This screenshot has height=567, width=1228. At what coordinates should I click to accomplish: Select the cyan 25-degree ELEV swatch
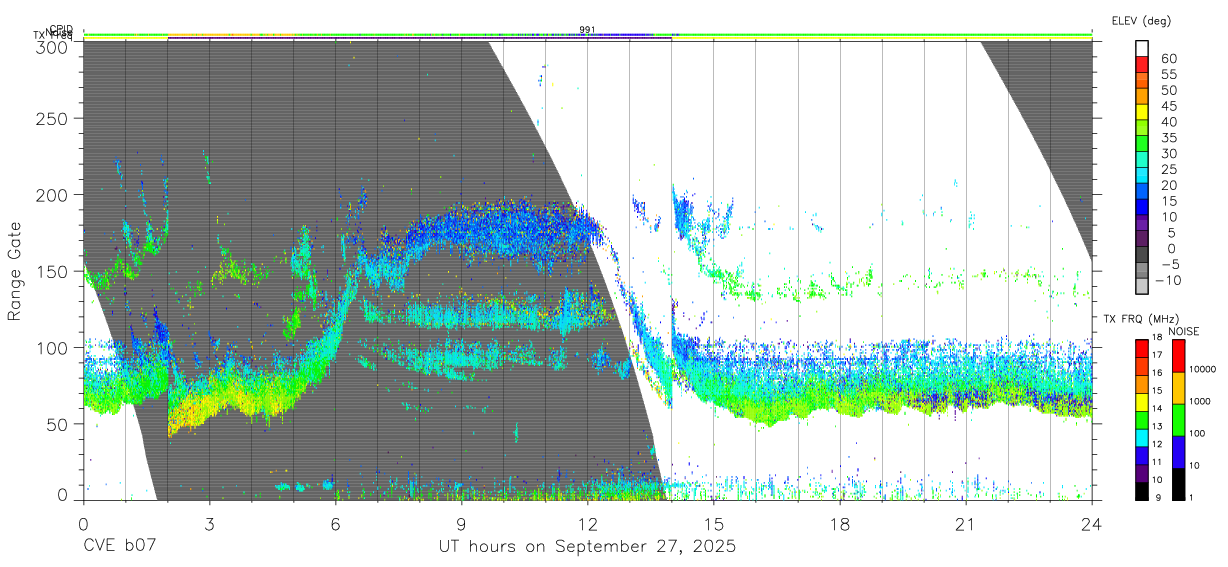(x=1142, y=174)
